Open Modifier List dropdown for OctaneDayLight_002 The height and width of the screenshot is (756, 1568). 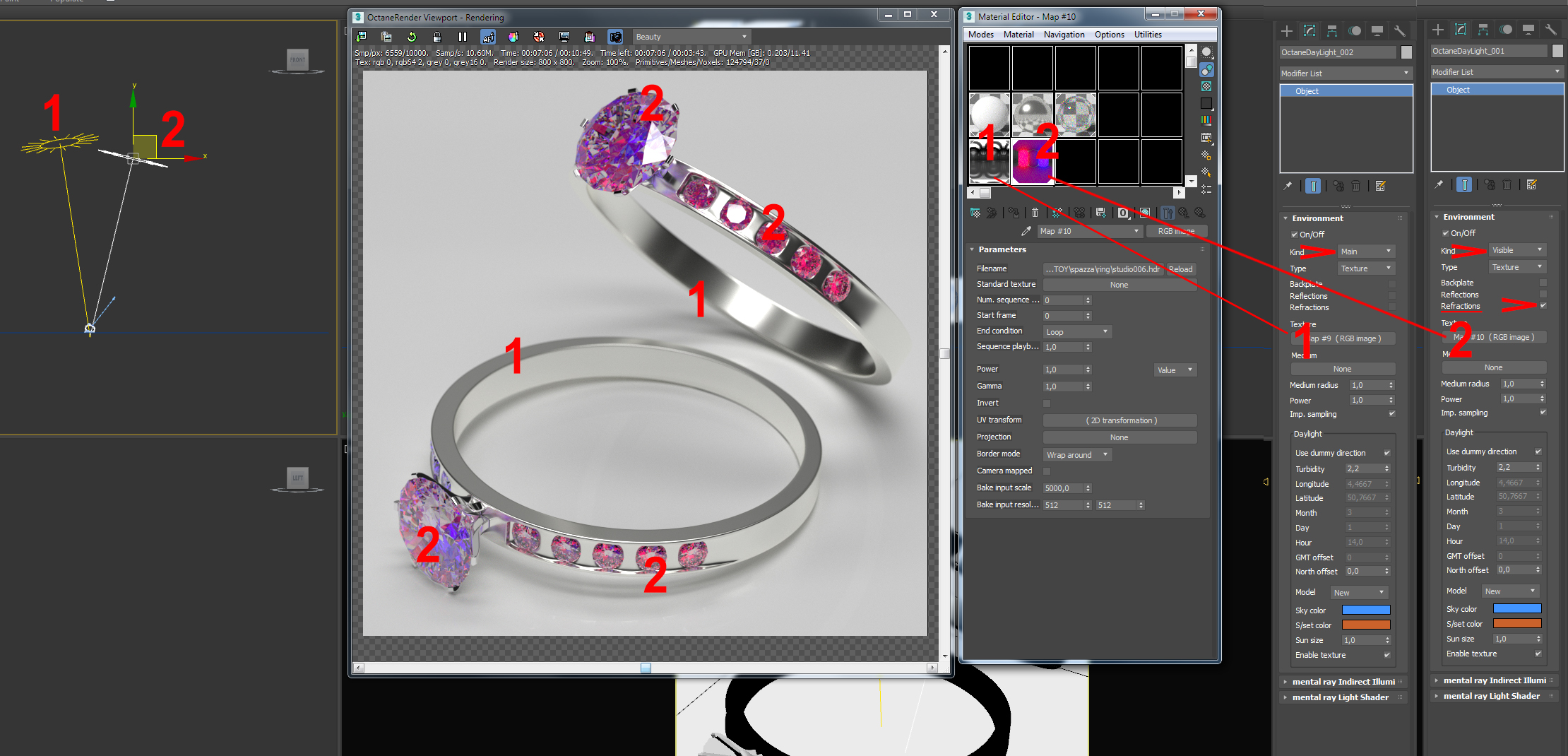click(x=1346, y=73)
